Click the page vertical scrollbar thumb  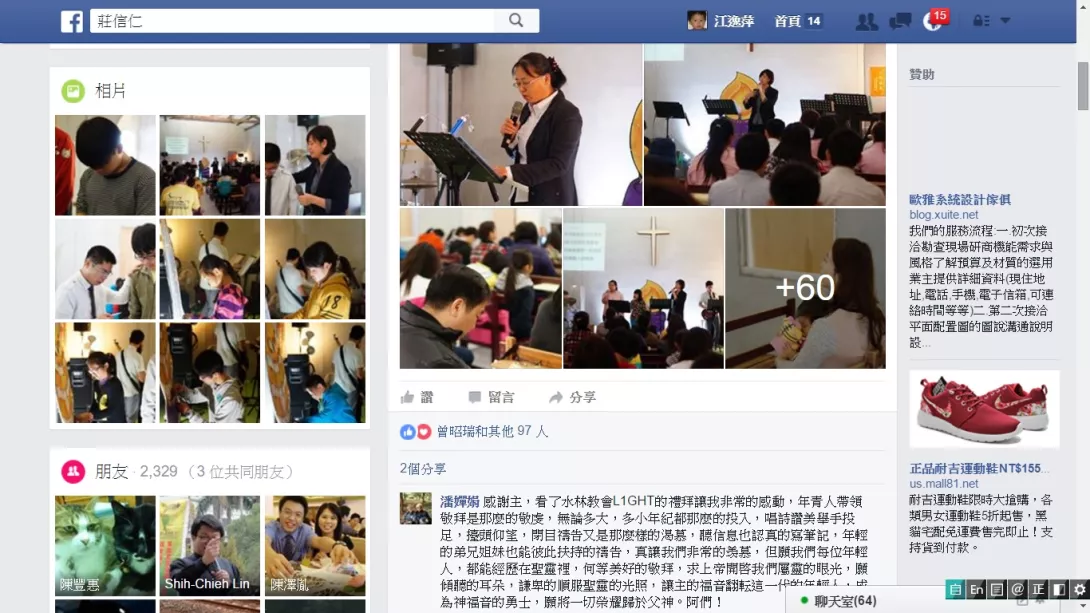[1083, 85]
